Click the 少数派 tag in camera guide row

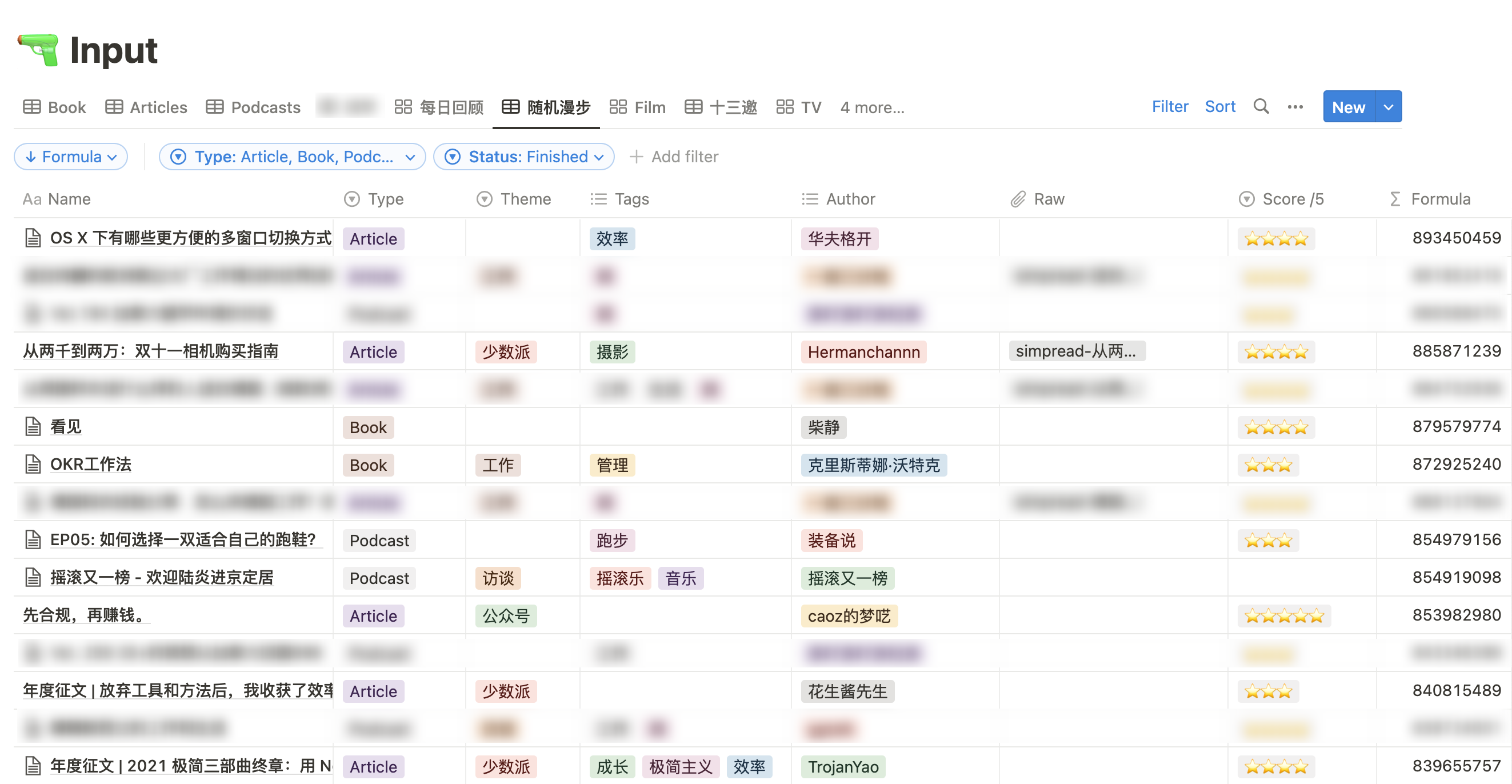pos(506,351)
